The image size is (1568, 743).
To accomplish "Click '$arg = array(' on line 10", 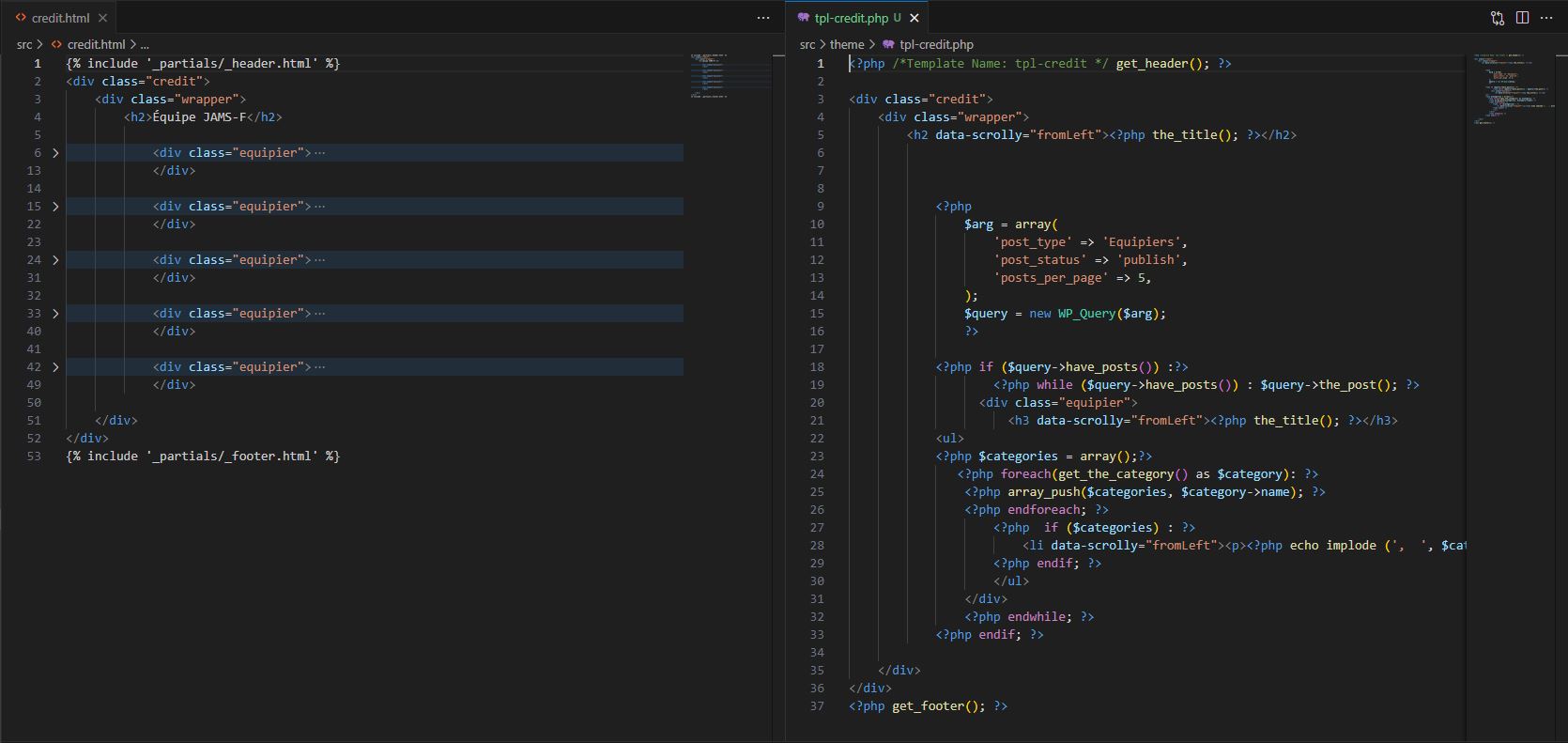I will pos(1011,224).
